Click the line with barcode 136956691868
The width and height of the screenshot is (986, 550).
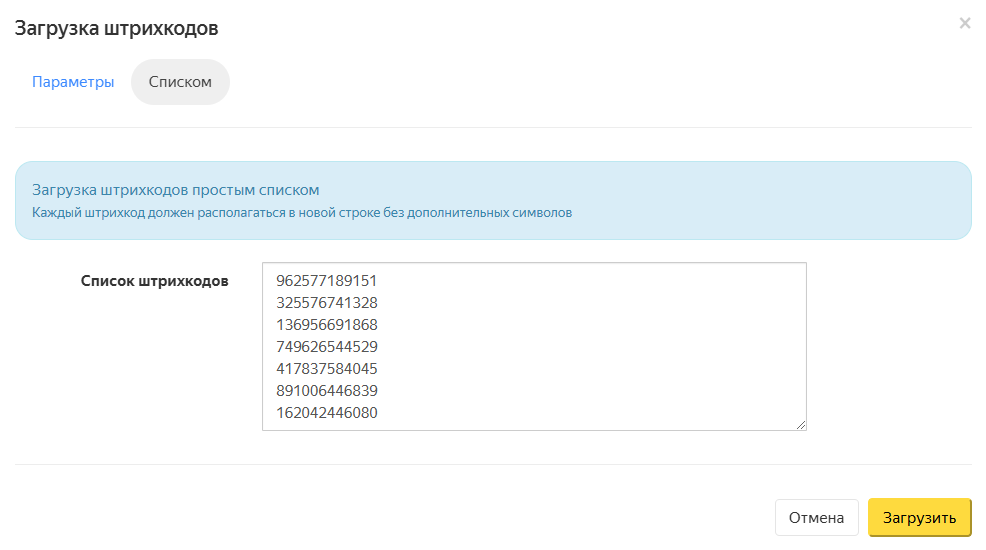point(326,325)
